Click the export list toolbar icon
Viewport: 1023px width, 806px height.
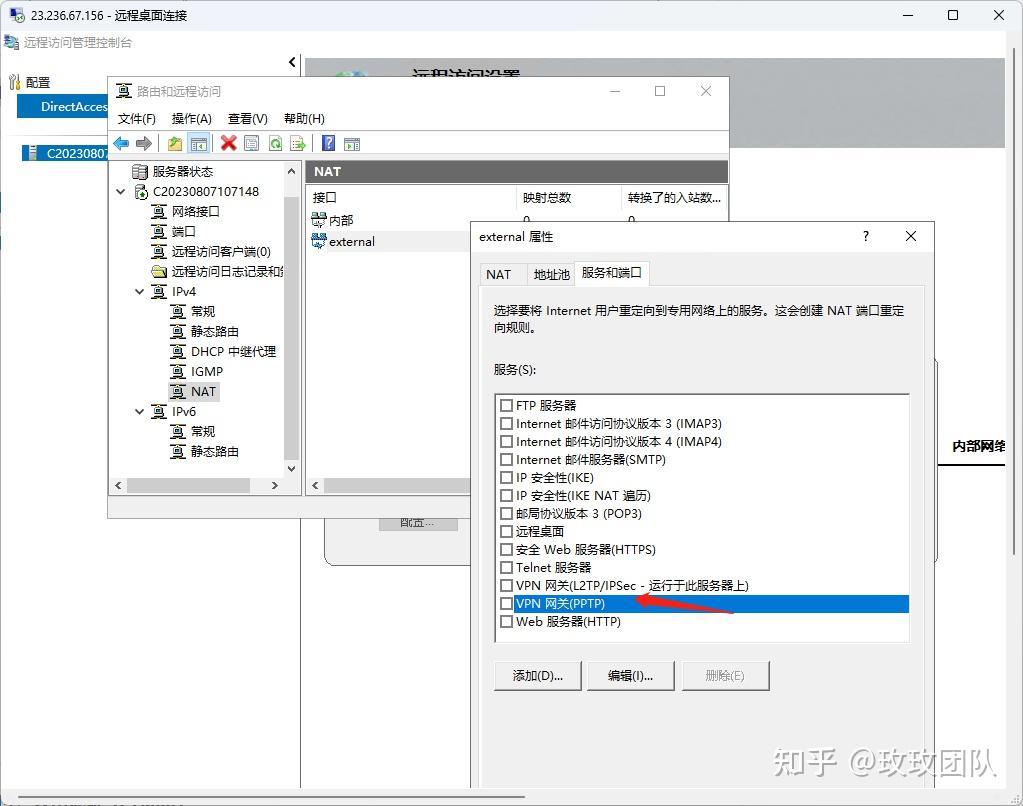pos(299,143)
